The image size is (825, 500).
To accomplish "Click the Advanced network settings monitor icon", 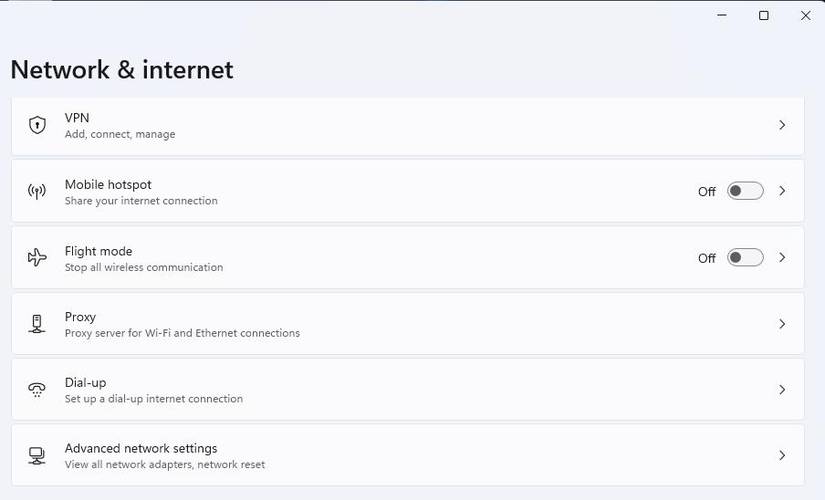I will pos(37,456).
